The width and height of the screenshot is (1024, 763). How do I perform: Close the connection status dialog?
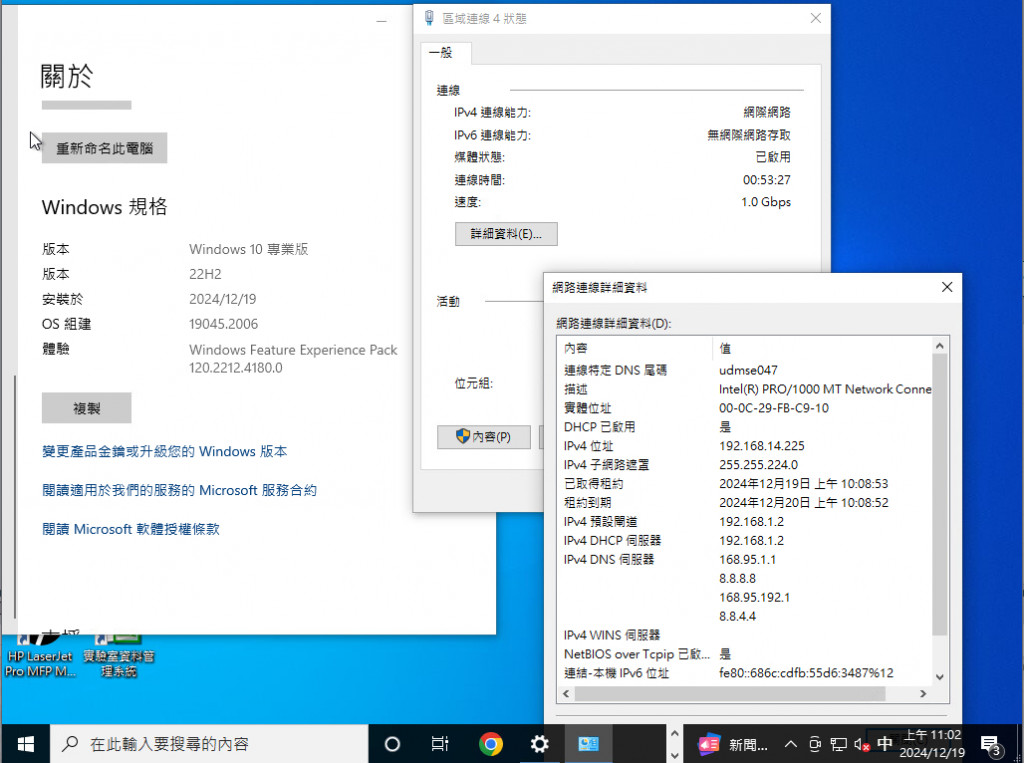[x=816, y=18]
